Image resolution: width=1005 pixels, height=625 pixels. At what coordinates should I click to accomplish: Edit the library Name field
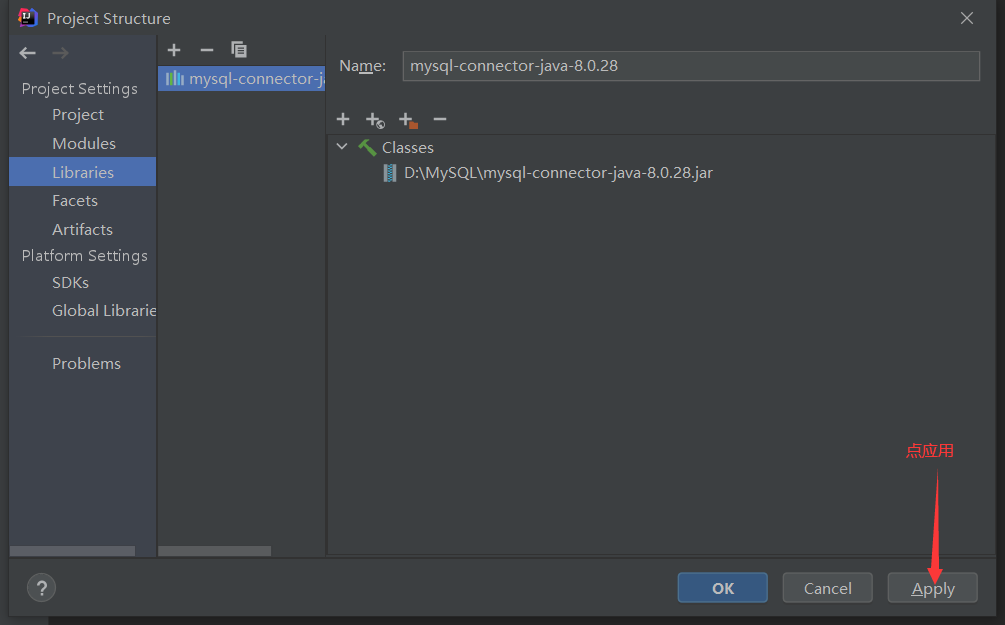tap(690, 66)
